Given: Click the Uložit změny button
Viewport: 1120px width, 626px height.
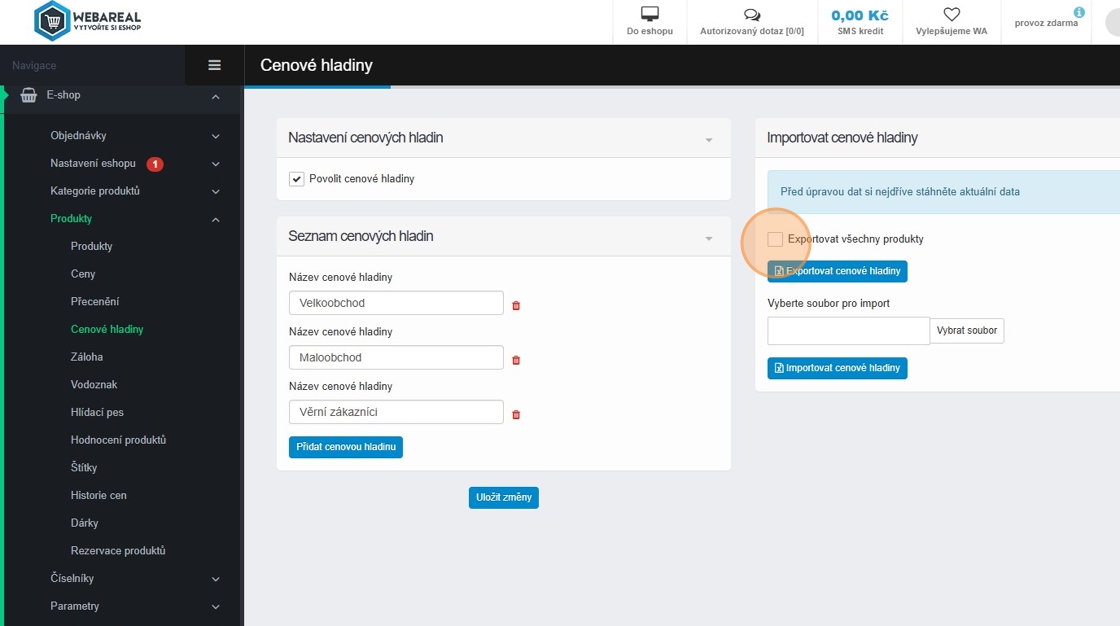Looking at the screenshot, I should click(x=504, y=497).
